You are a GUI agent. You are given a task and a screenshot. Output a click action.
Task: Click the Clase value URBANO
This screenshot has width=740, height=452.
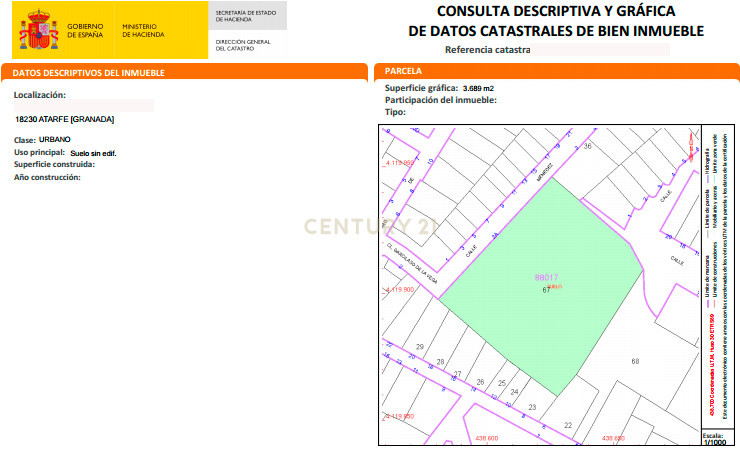coord(55,140)
